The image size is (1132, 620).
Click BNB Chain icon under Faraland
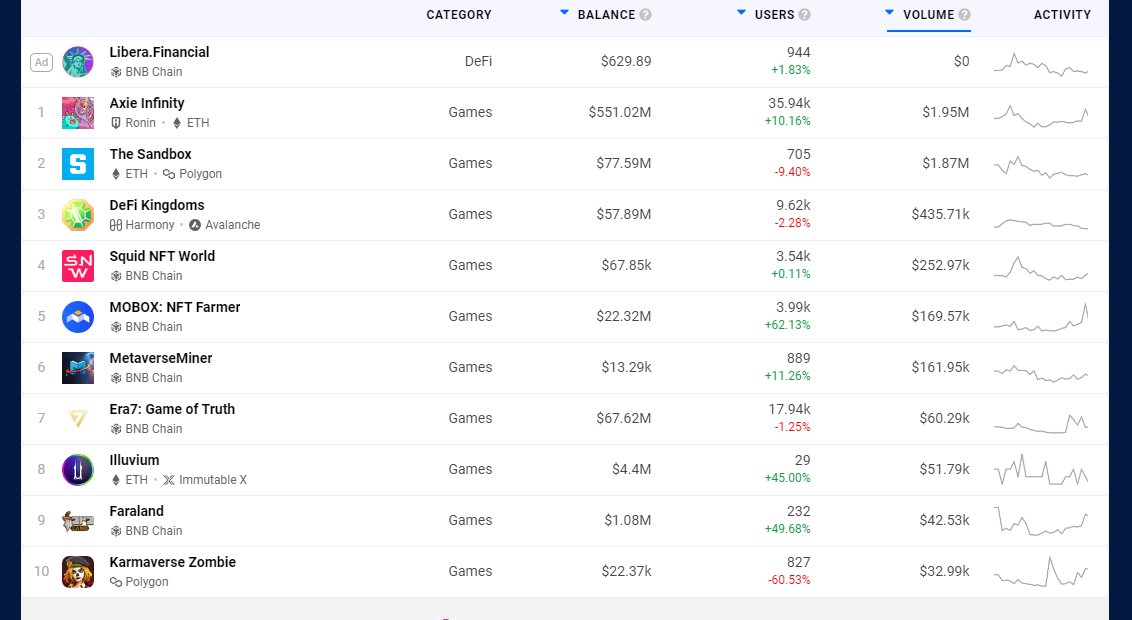116,531
